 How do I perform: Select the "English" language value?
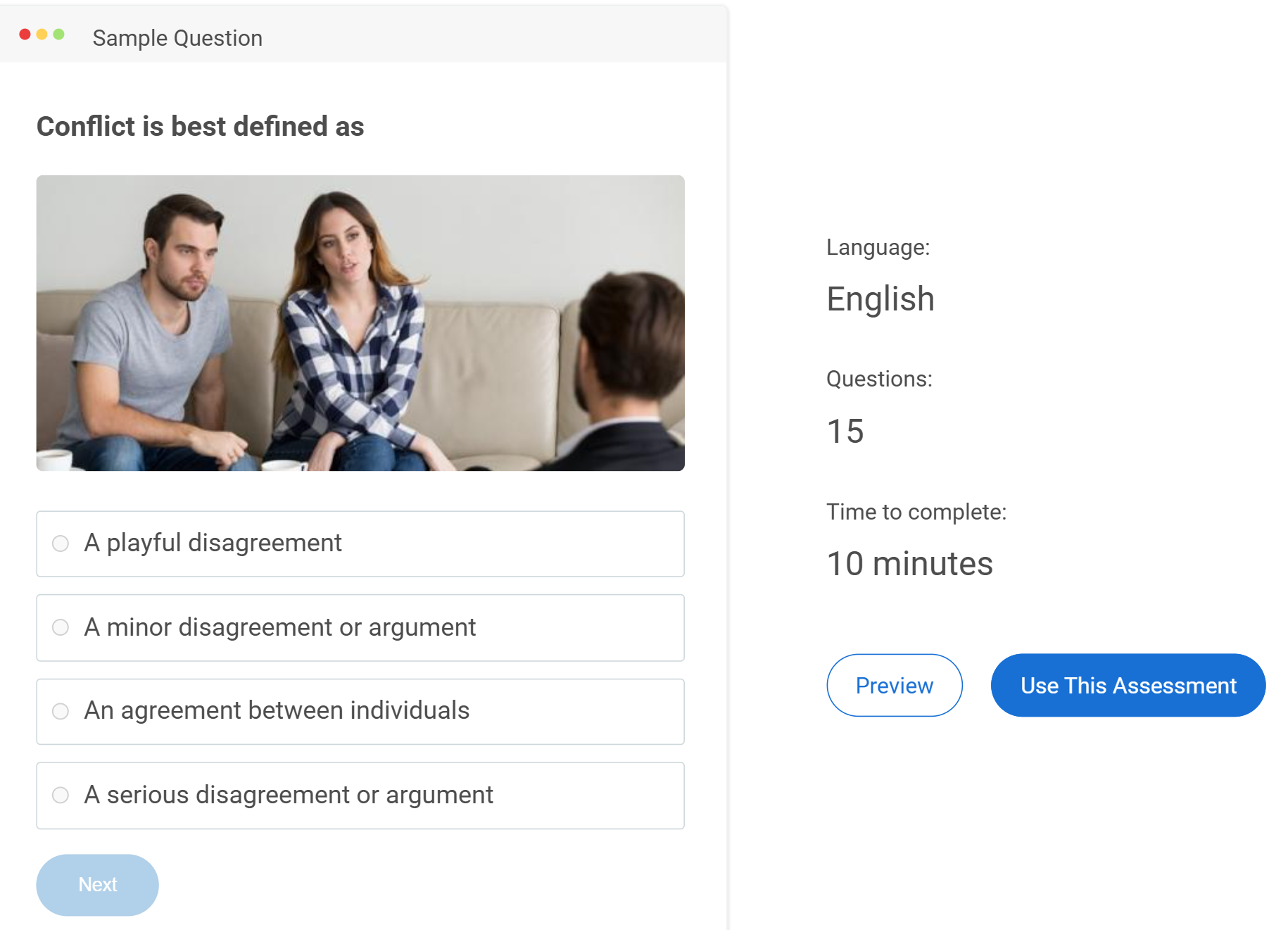(x=880, y=299)
